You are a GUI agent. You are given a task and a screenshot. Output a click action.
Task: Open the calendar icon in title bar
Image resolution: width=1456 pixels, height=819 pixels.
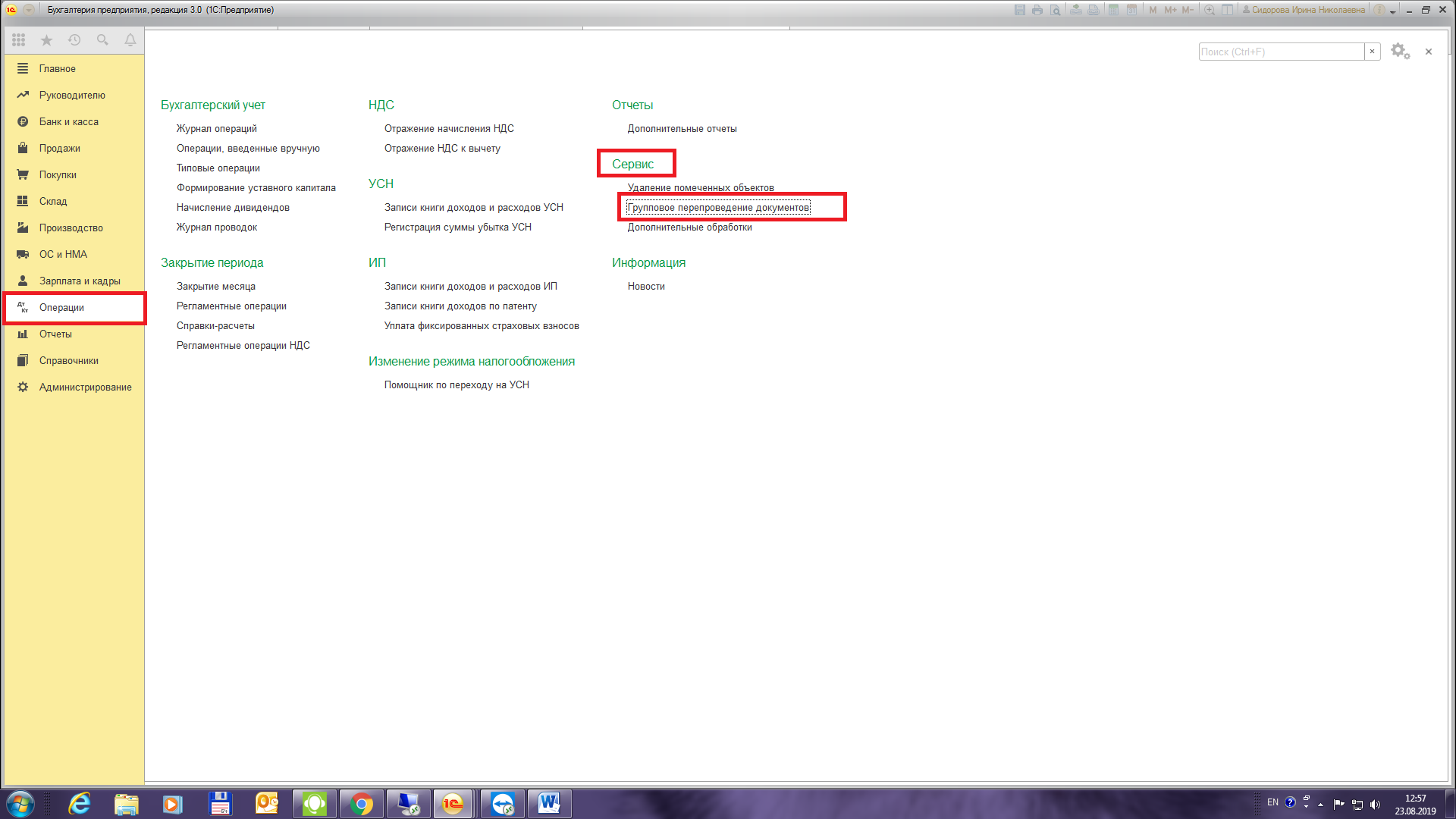click(1131, 10)
